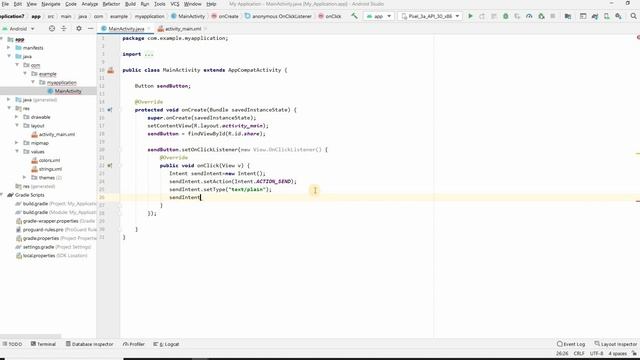Open the Event Log panel
Screen dimensions: 640x360
point(571,344)
